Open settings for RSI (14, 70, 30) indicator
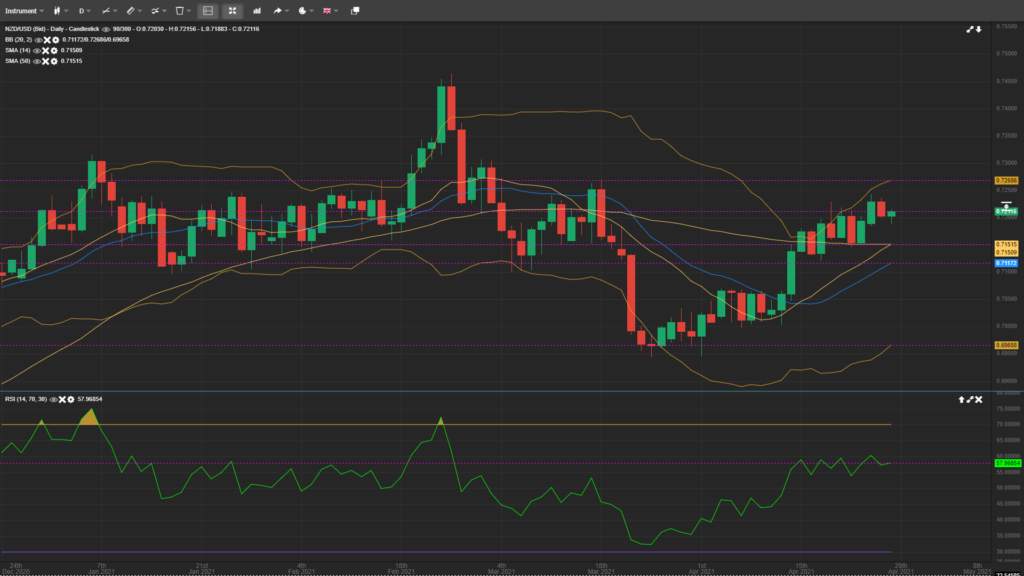This screenshot has height=576, width=1024. pyautogui.click(x=71, y=399)
